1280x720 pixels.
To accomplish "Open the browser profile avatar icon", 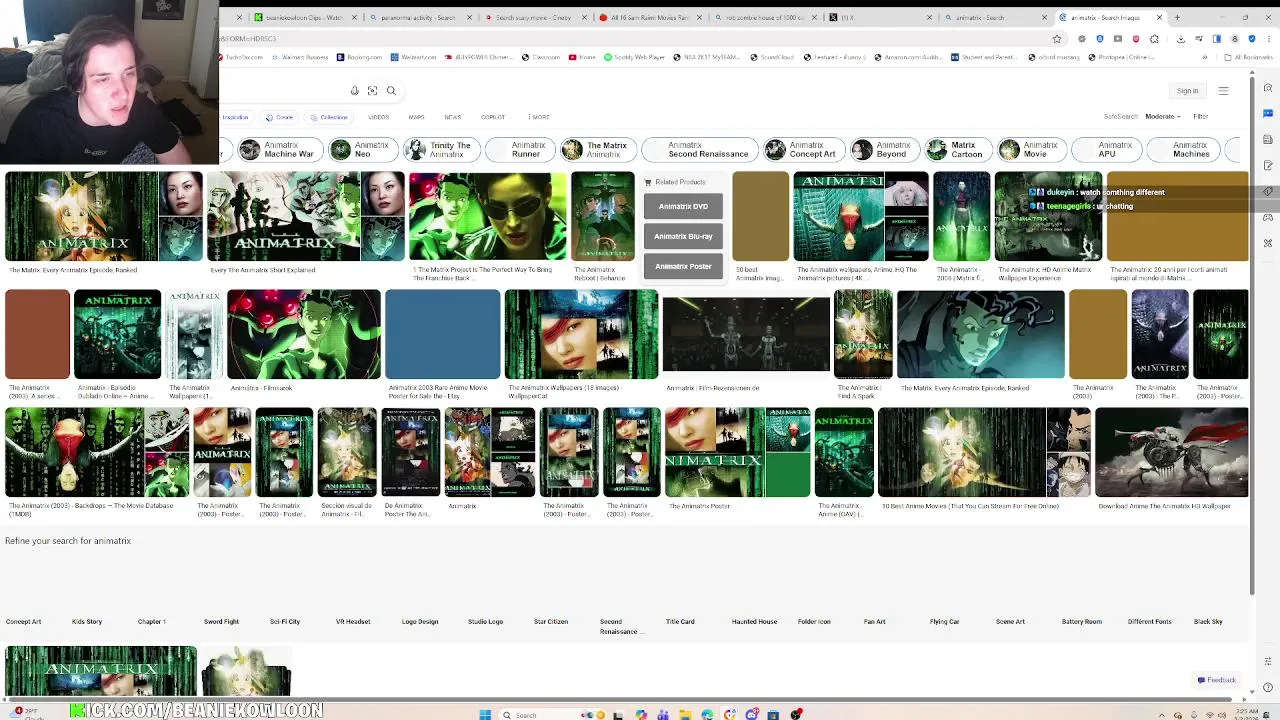I will (1235, 39).
